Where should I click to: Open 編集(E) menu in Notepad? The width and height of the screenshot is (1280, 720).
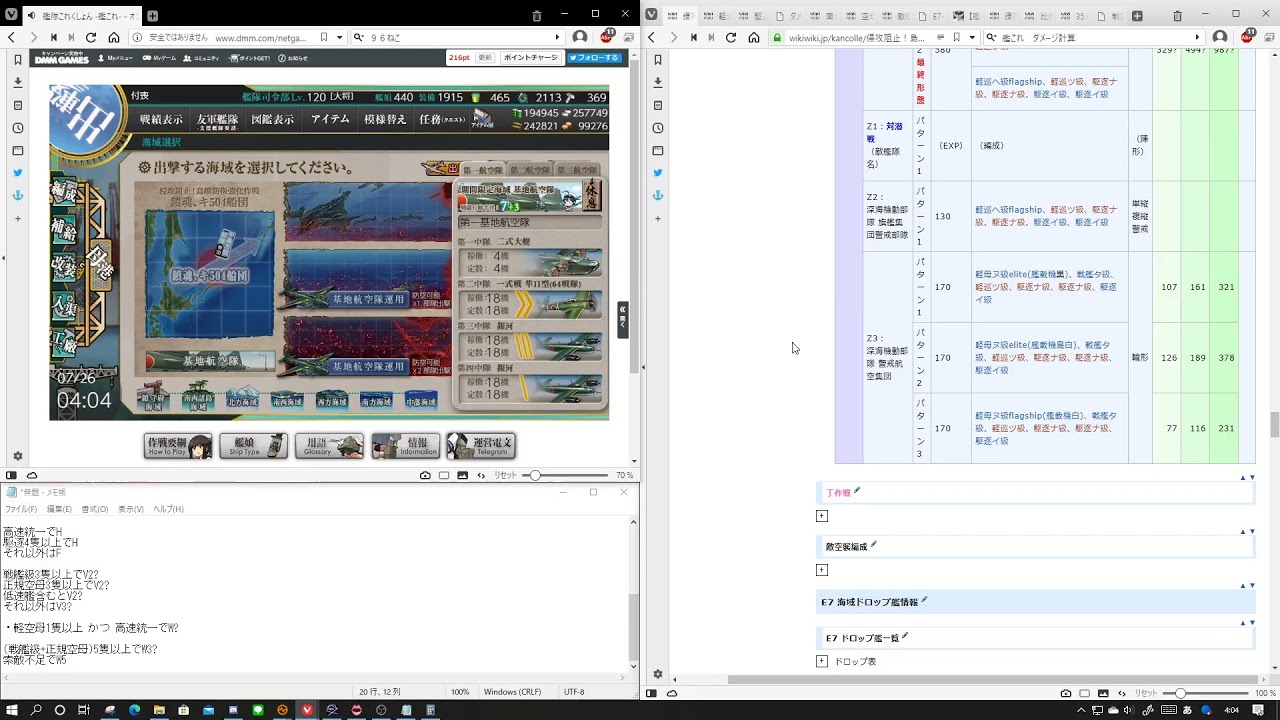pyautogui.click(x=61, y=509)
